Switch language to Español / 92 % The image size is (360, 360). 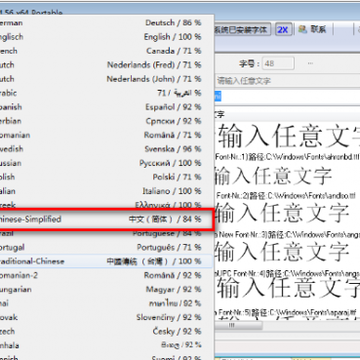(x=106, y=107)
